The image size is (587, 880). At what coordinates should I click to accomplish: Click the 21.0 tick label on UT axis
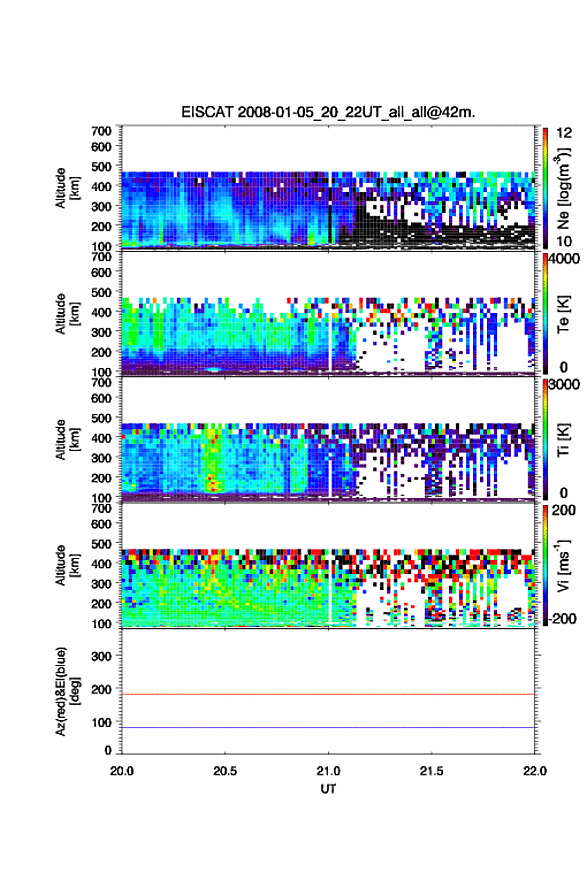point(328,771)
